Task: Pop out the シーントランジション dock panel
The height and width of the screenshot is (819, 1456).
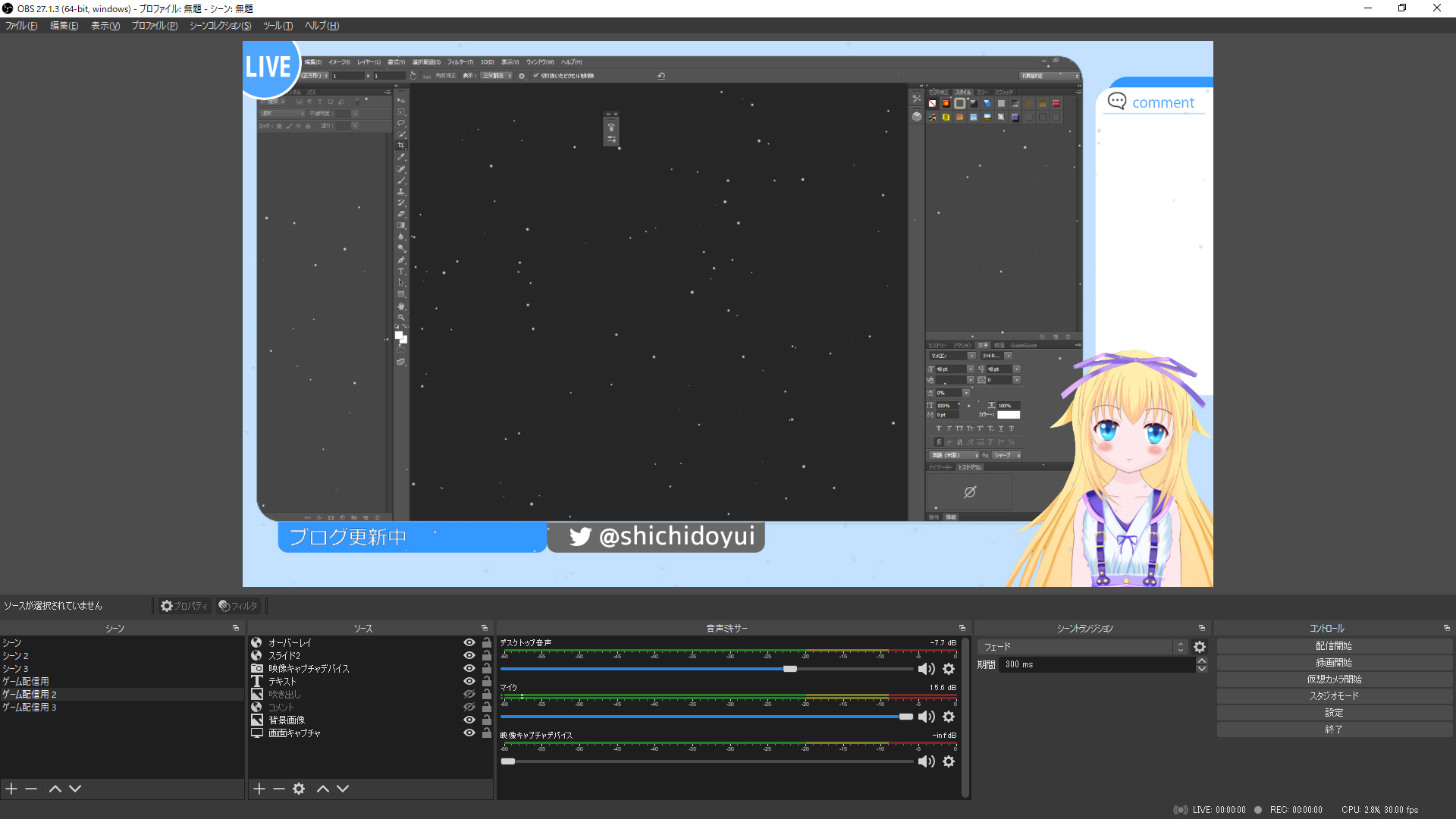Action: click(1202, 628)
